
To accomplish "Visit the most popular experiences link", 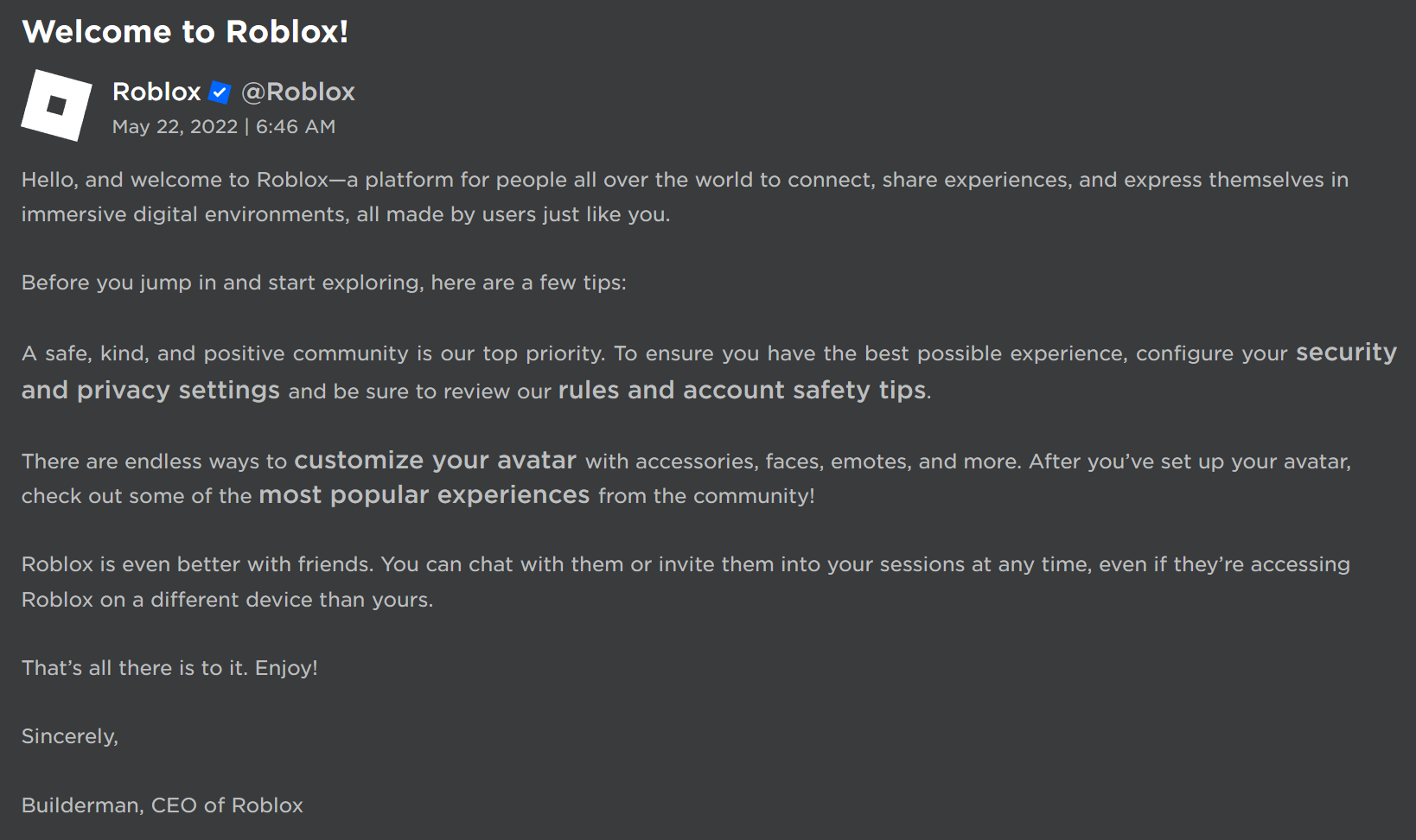I will click(424, 494).
